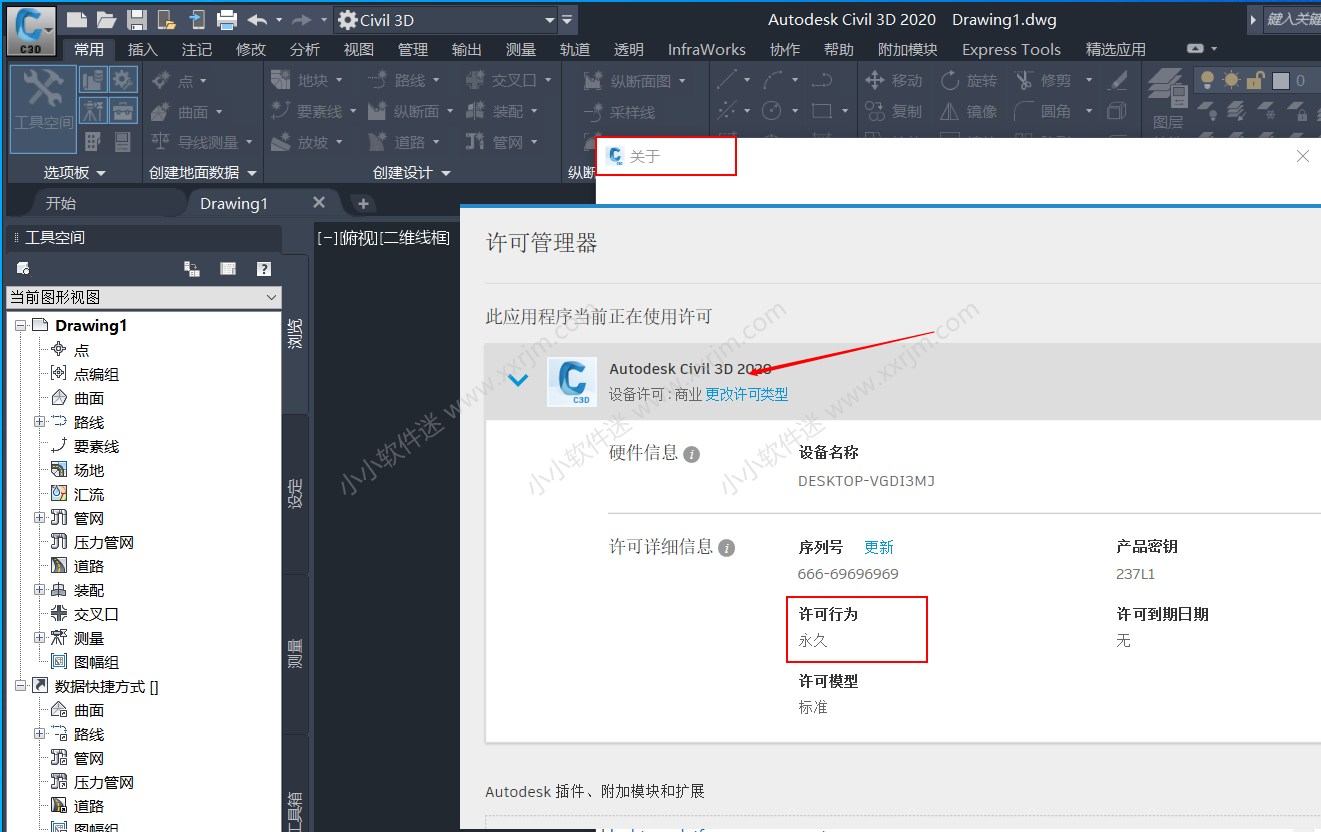This screenshot has width=1321, height=832.
Task: Close the Drawing1 document tab
Action: tap(319, 202)
